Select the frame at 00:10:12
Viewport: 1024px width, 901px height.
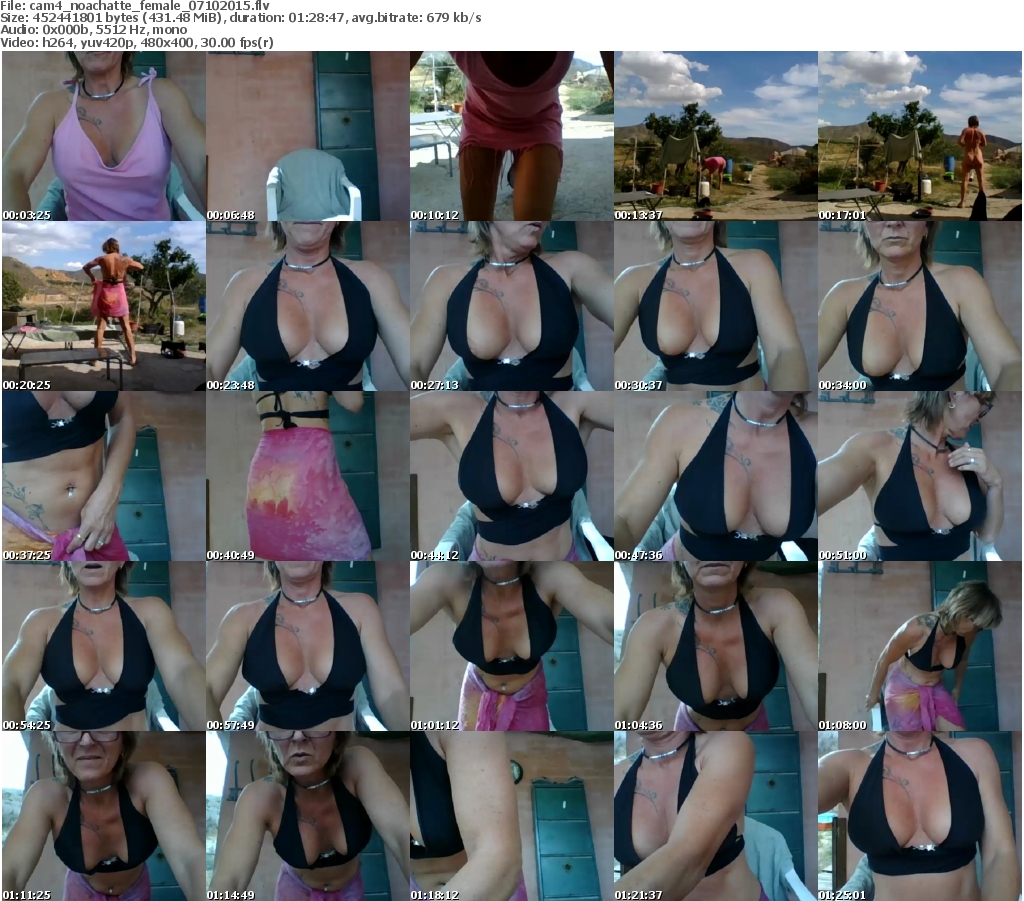pos(511,136)
